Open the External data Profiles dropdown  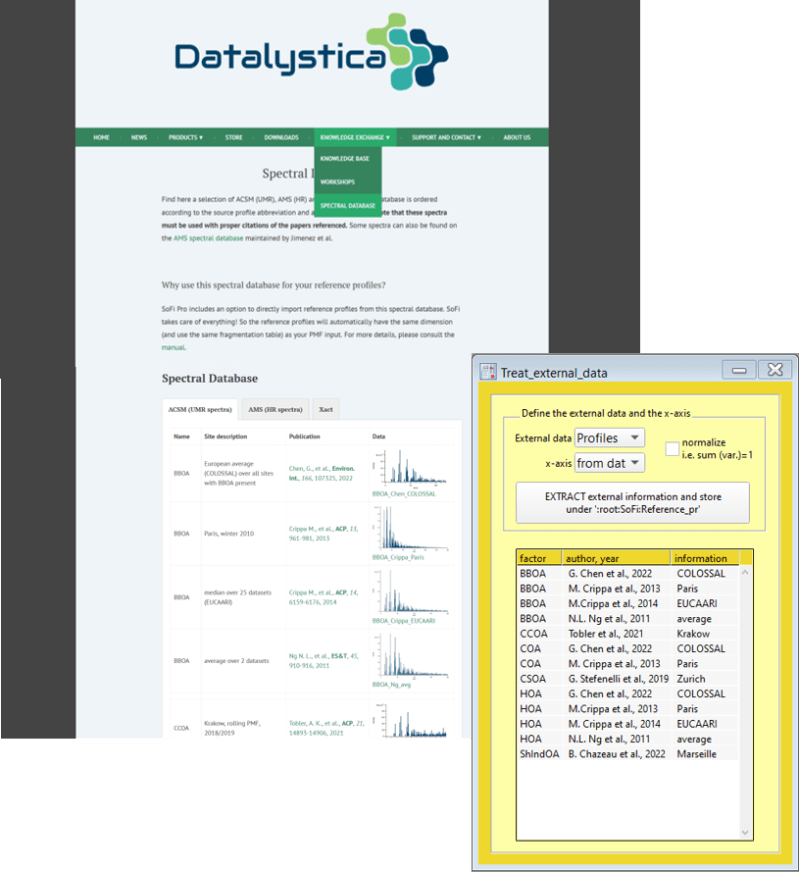click(609, 438)
